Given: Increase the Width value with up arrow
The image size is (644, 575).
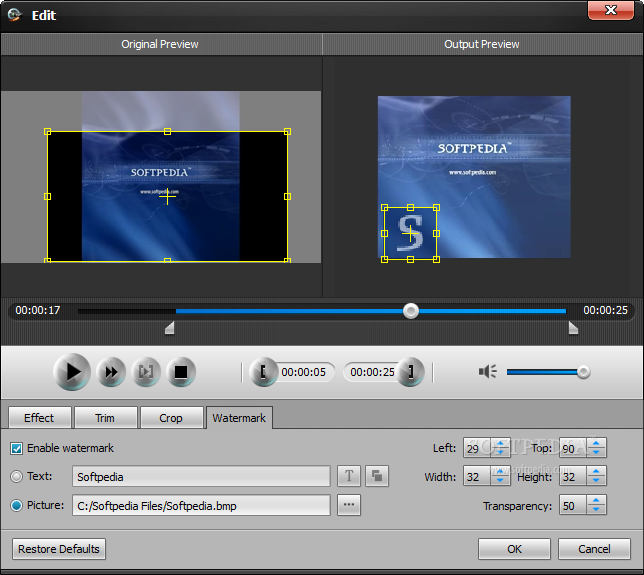Looking at the screenshot, I should point(500,471).
